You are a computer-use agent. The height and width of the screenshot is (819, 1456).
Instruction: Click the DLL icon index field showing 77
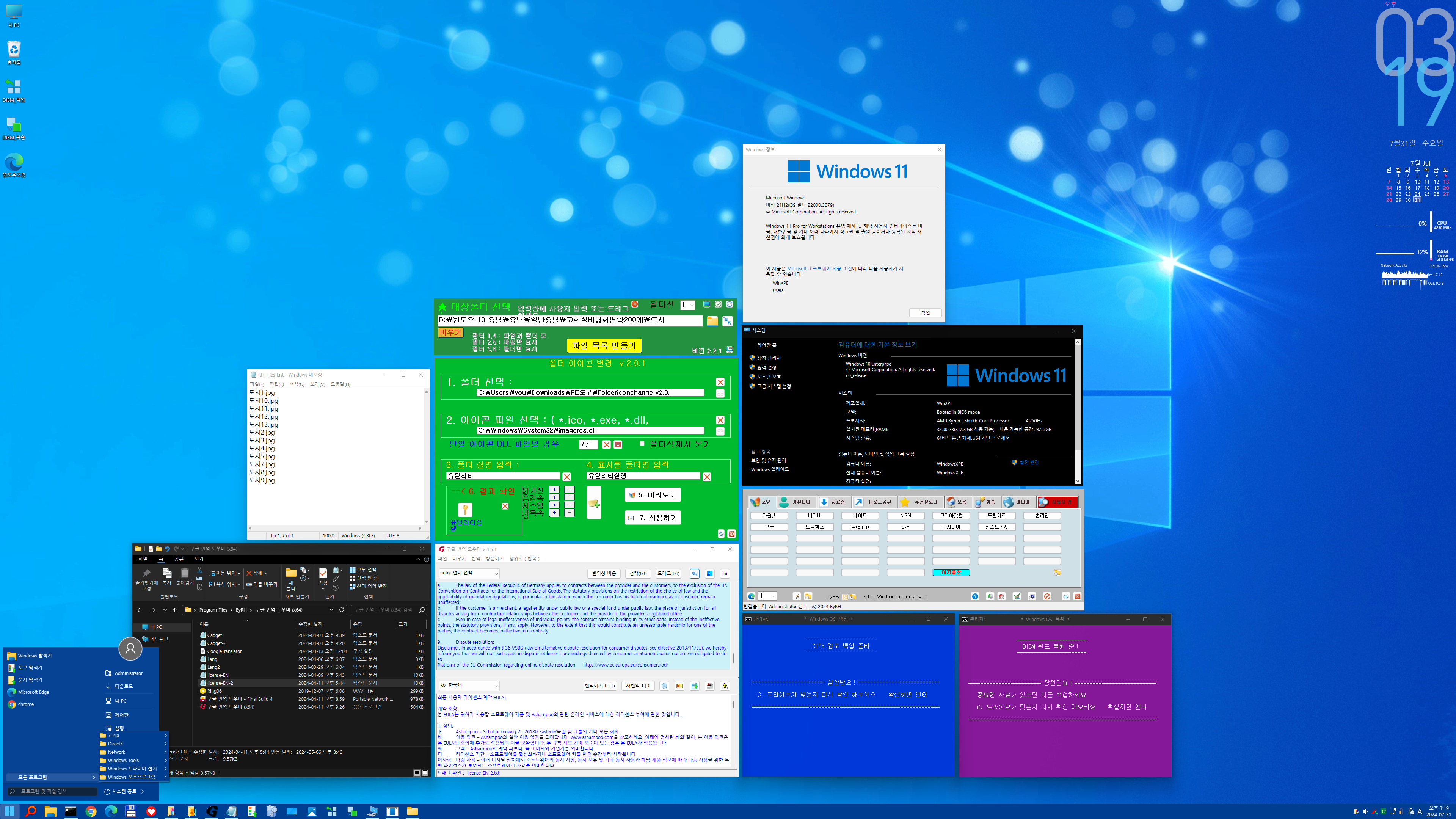coord(588,445)
